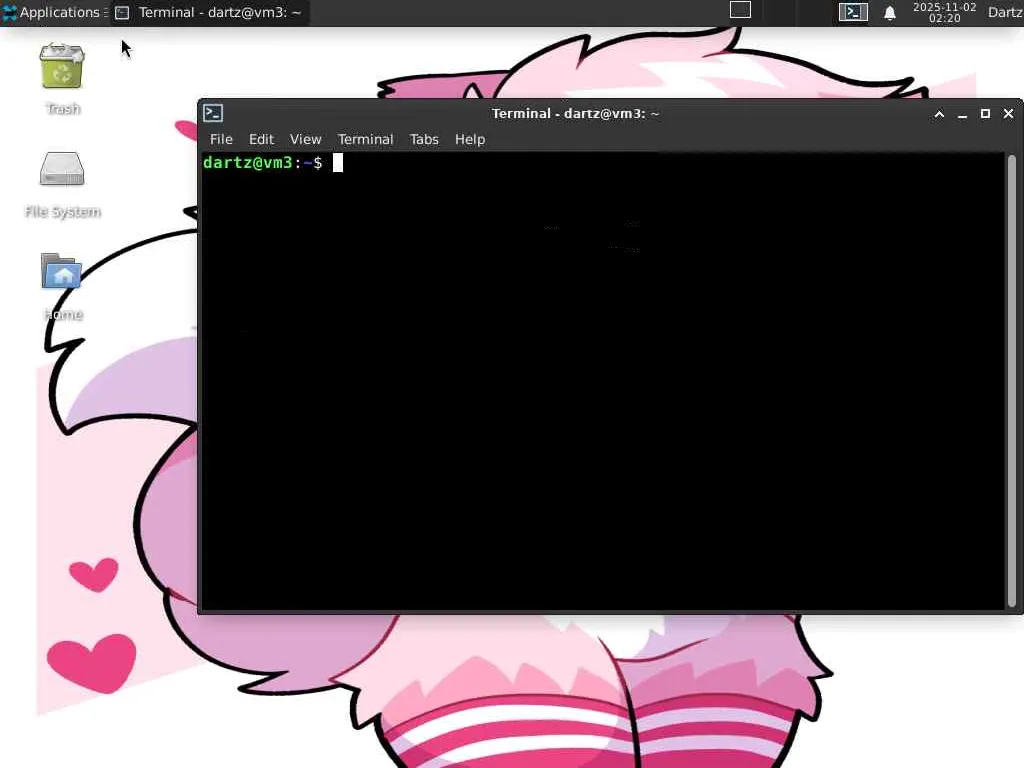
Task: Open the Terminal menu
Action: coord(365,139)
